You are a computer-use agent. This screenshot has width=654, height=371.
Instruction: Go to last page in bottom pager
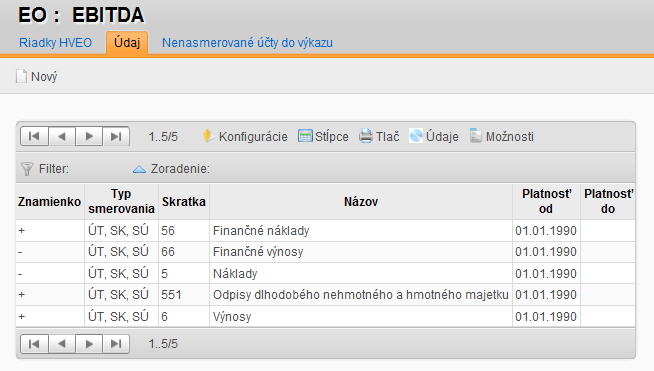[116, 343]
